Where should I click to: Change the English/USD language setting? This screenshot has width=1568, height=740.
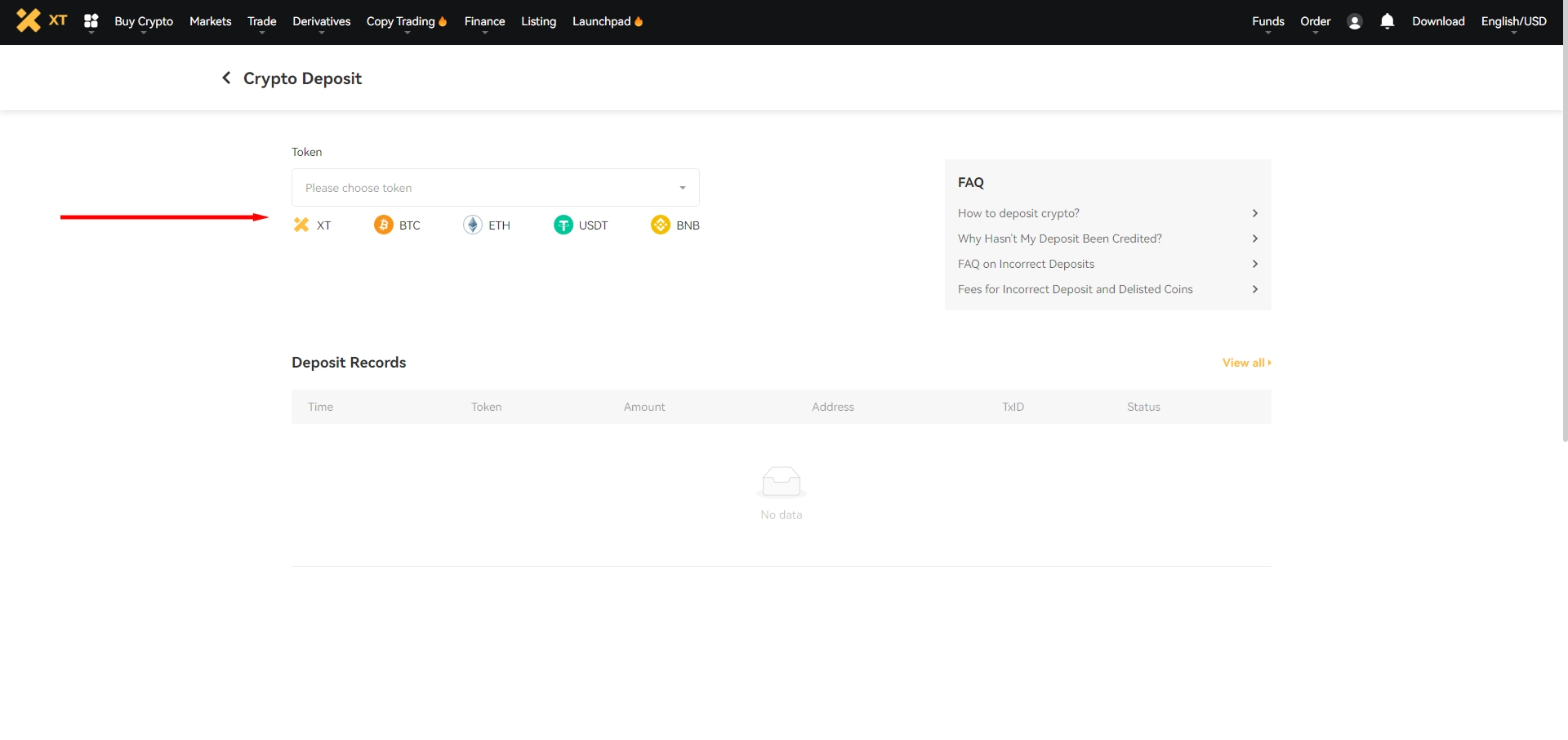tap(1514, 21)
